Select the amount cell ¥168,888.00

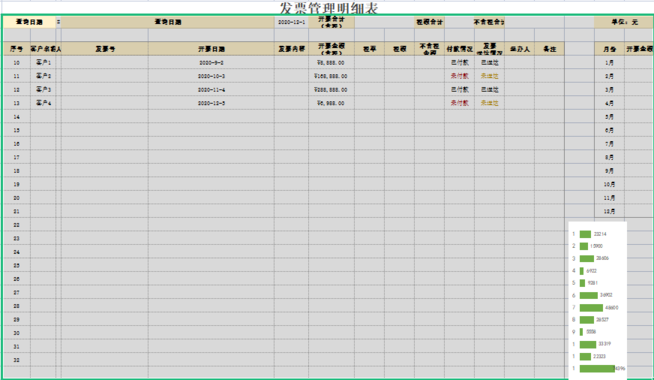coord(331,76)
